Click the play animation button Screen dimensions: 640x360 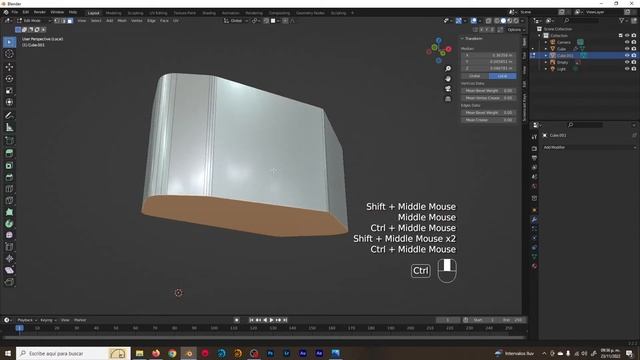tap(271, 320)
